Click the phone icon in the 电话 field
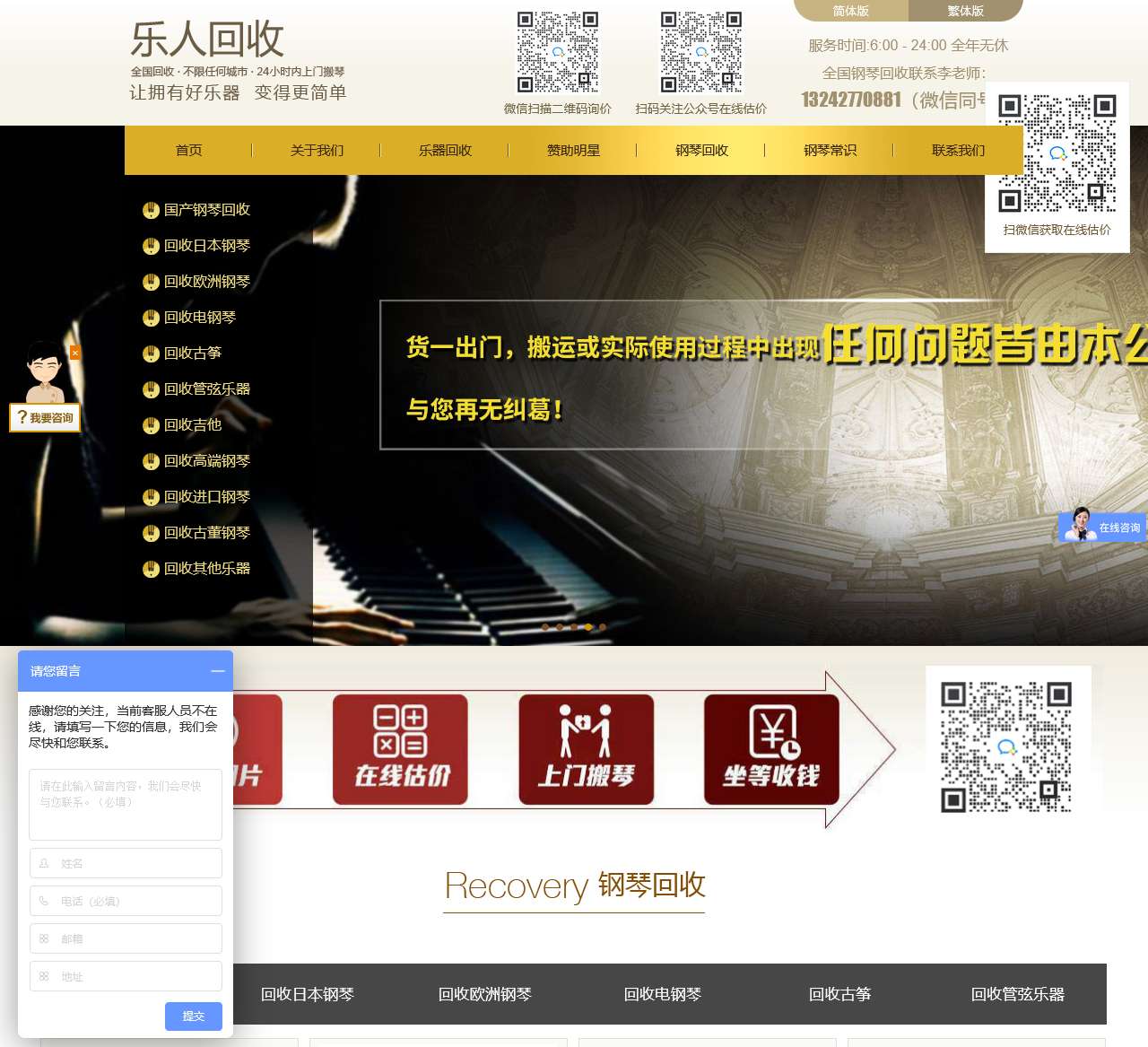The image size is (1148, 1047). 43,901
